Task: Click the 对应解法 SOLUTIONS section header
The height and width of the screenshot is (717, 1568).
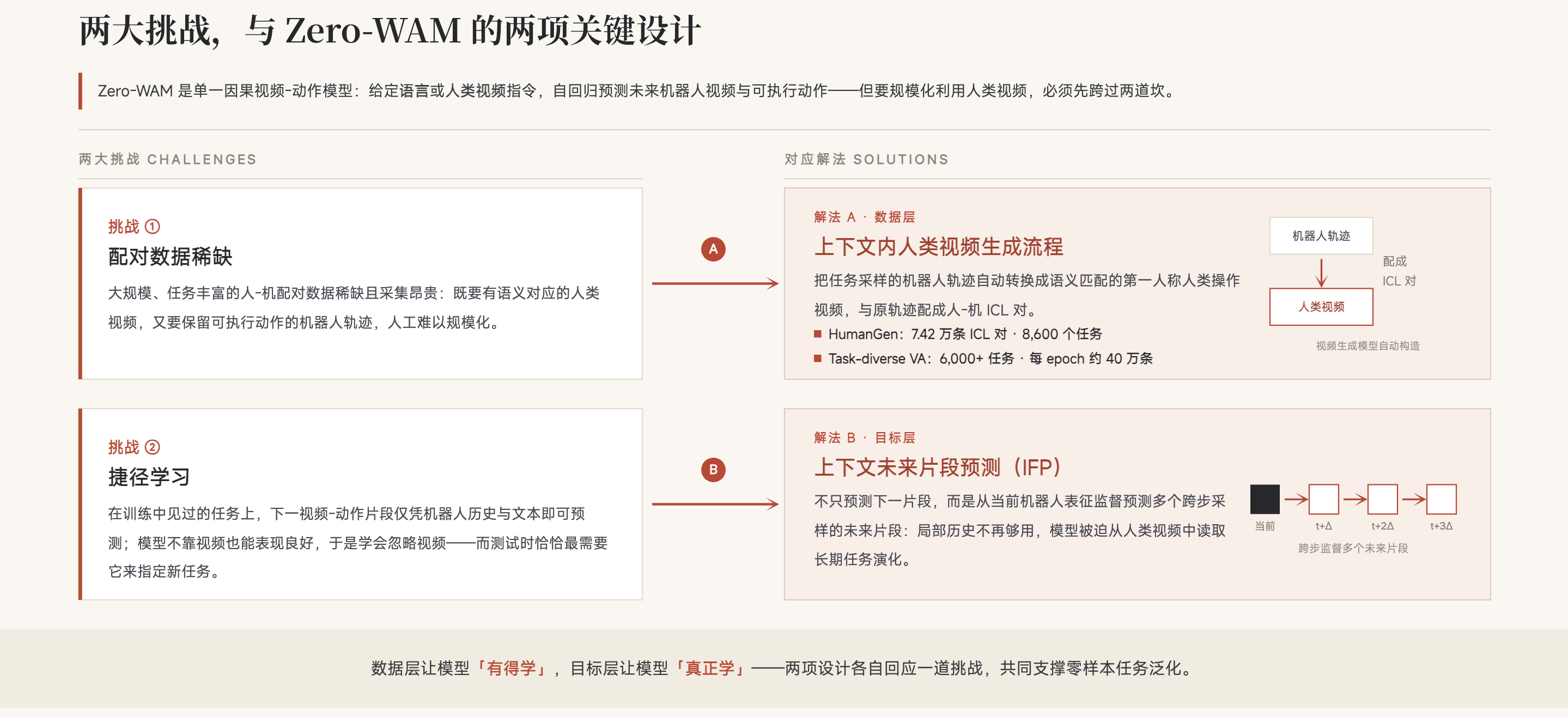Action: click(866, 159)
